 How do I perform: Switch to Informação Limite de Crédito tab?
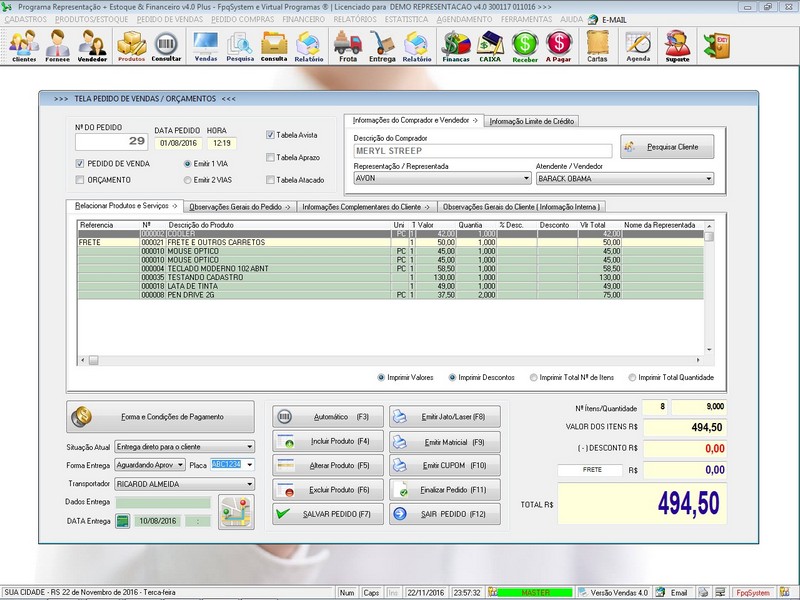(533, 121)
